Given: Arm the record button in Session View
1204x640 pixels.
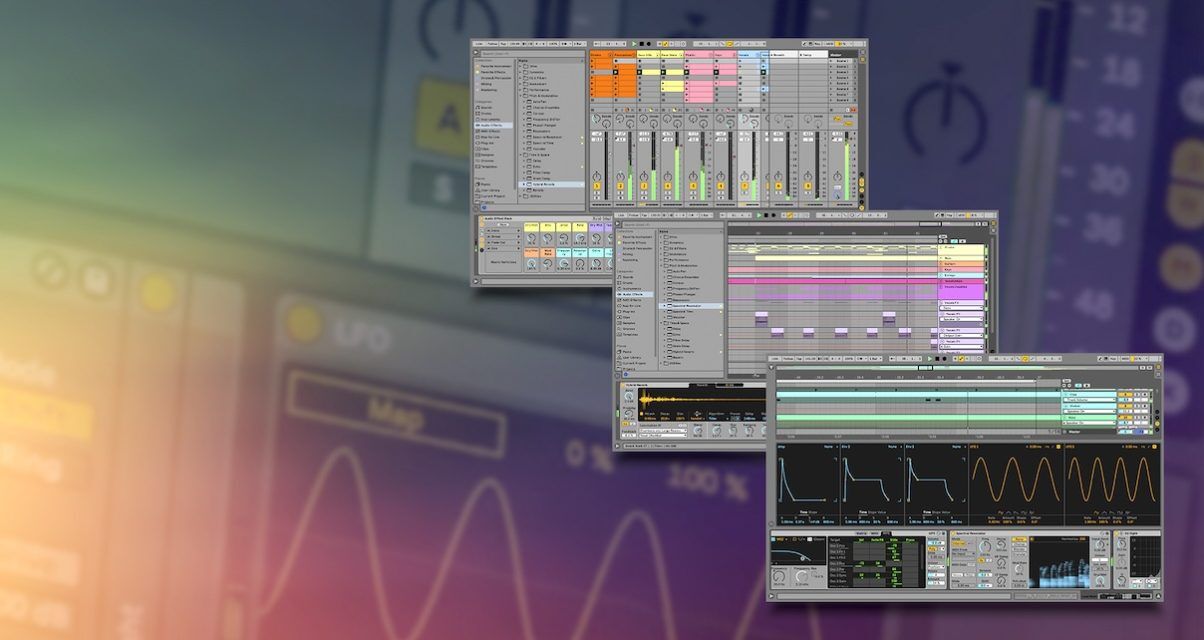Looking at the screenshot, I should coord(649,44).
